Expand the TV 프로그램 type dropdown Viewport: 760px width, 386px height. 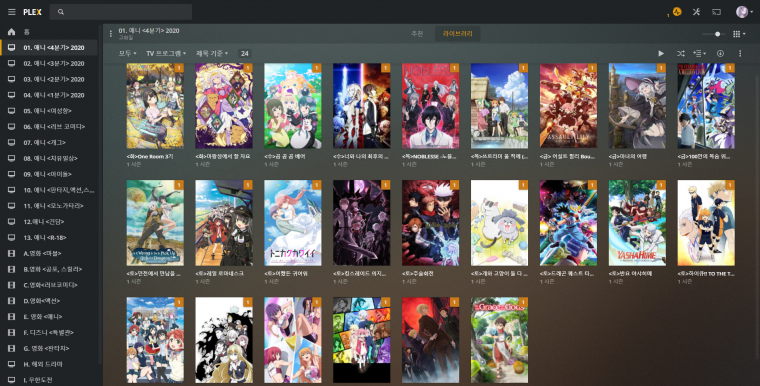pyautogui.click(x=166, y=53)
